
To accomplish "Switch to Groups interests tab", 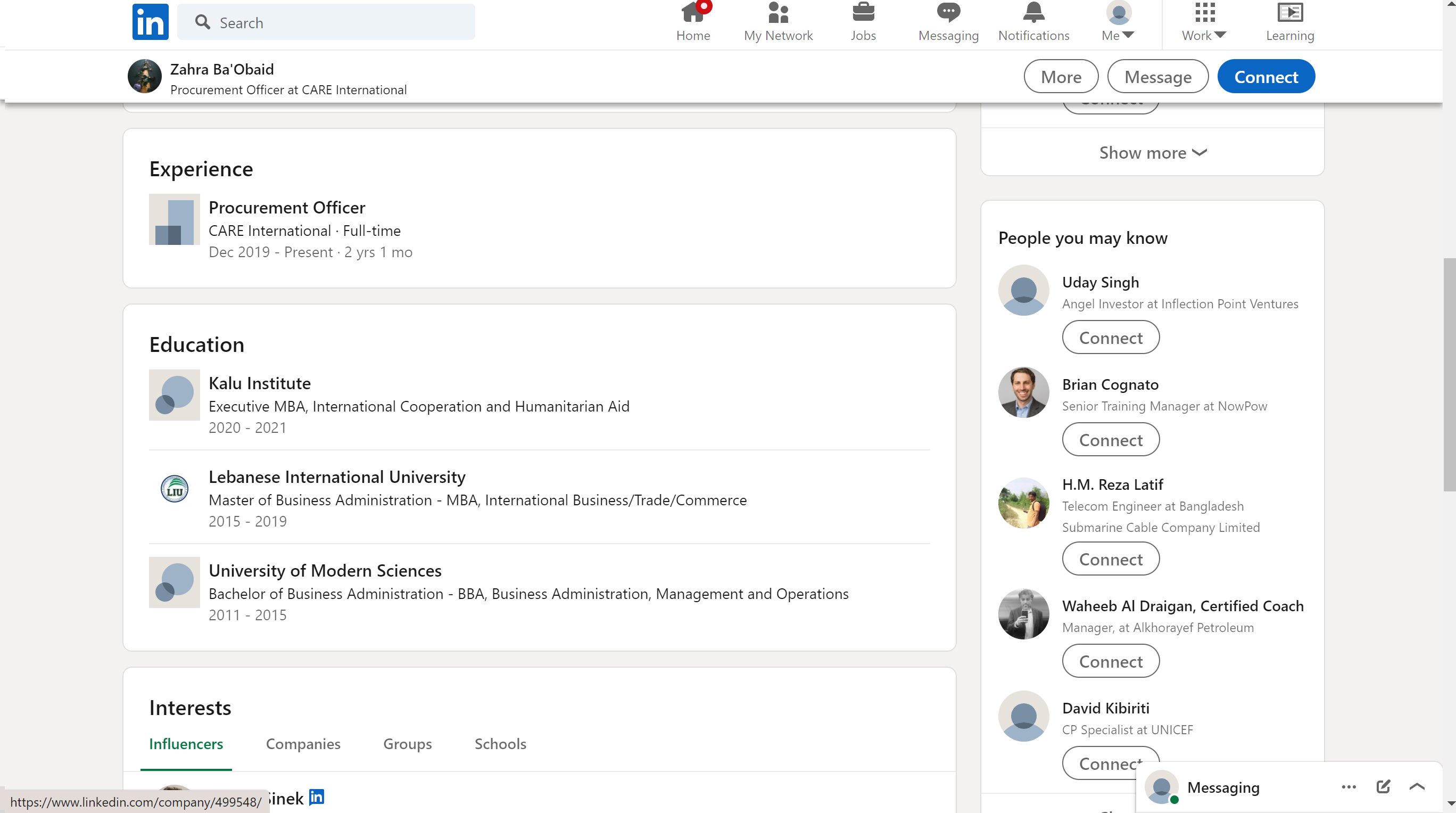I will pyautogui.click(x=407, y=743).
